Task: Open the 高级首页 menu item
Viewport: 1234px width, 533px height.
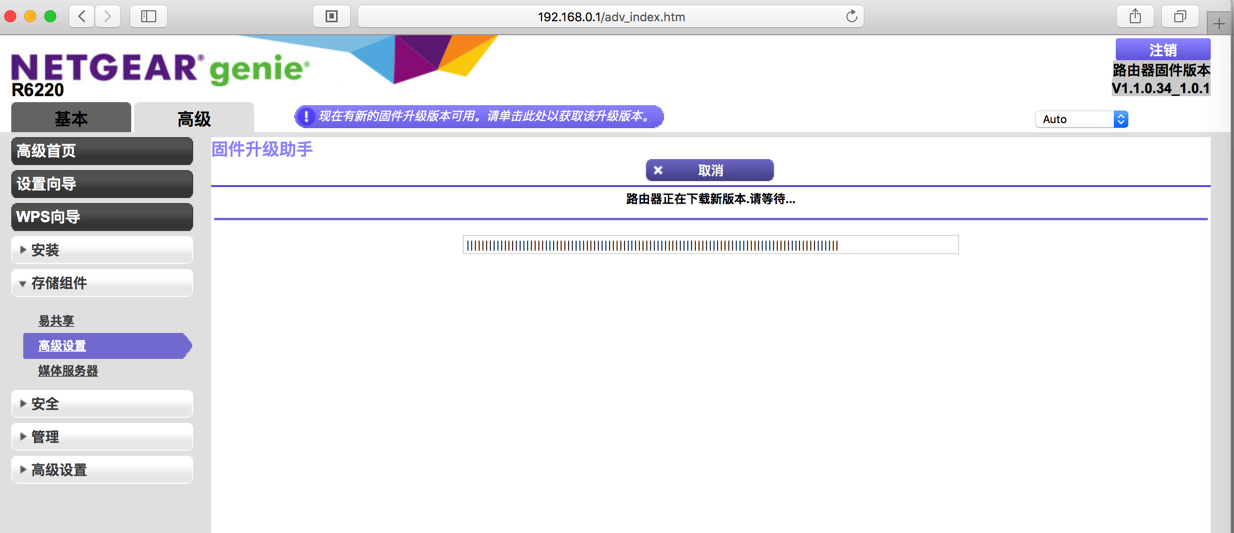Action: click(102, 151)
